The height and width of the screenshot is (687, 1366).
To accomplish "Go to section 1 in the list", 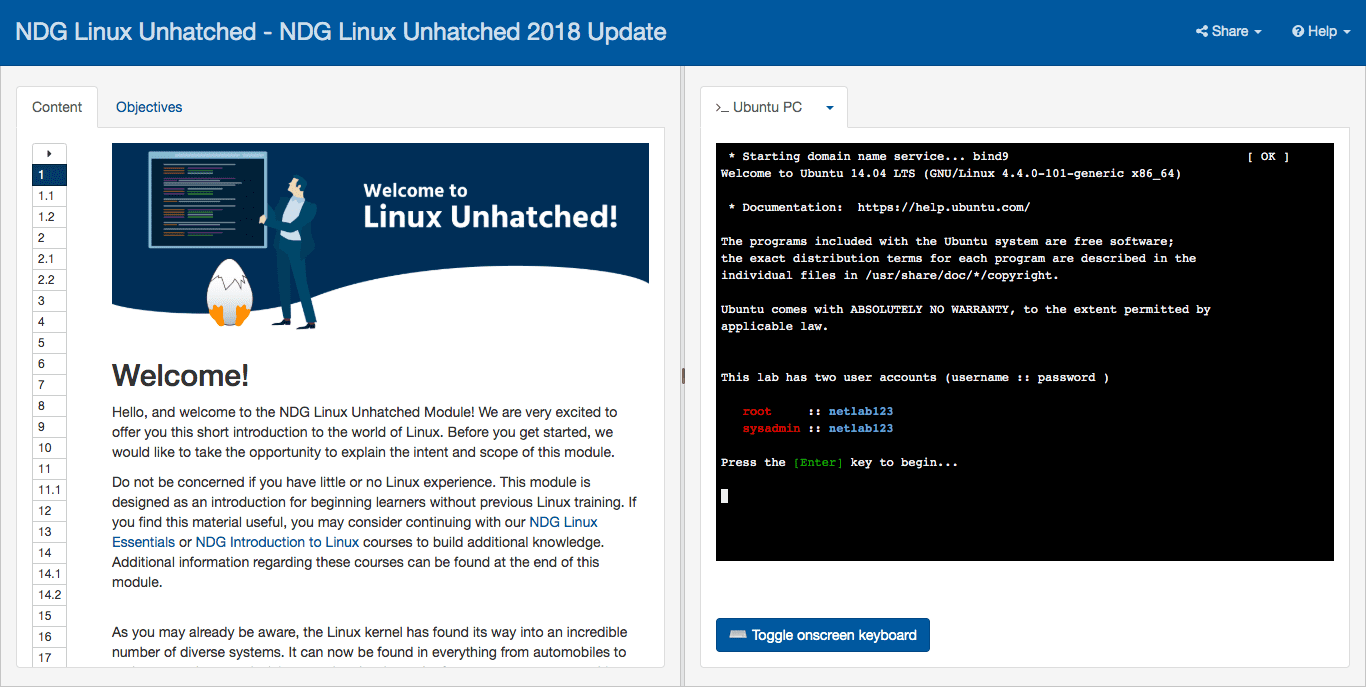I will [49, 175].
